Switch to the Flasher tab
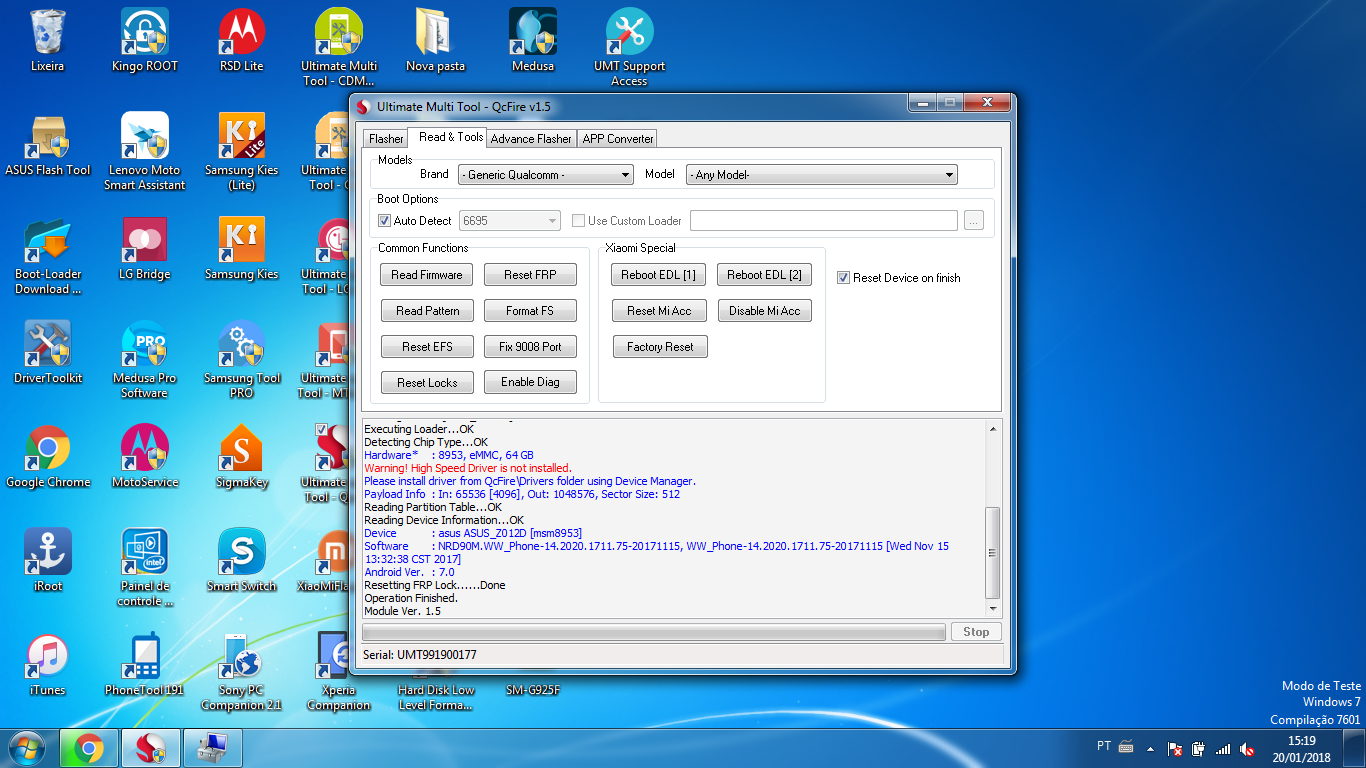The width and height of the screenshot is (1366, 768). pos(386,139)
